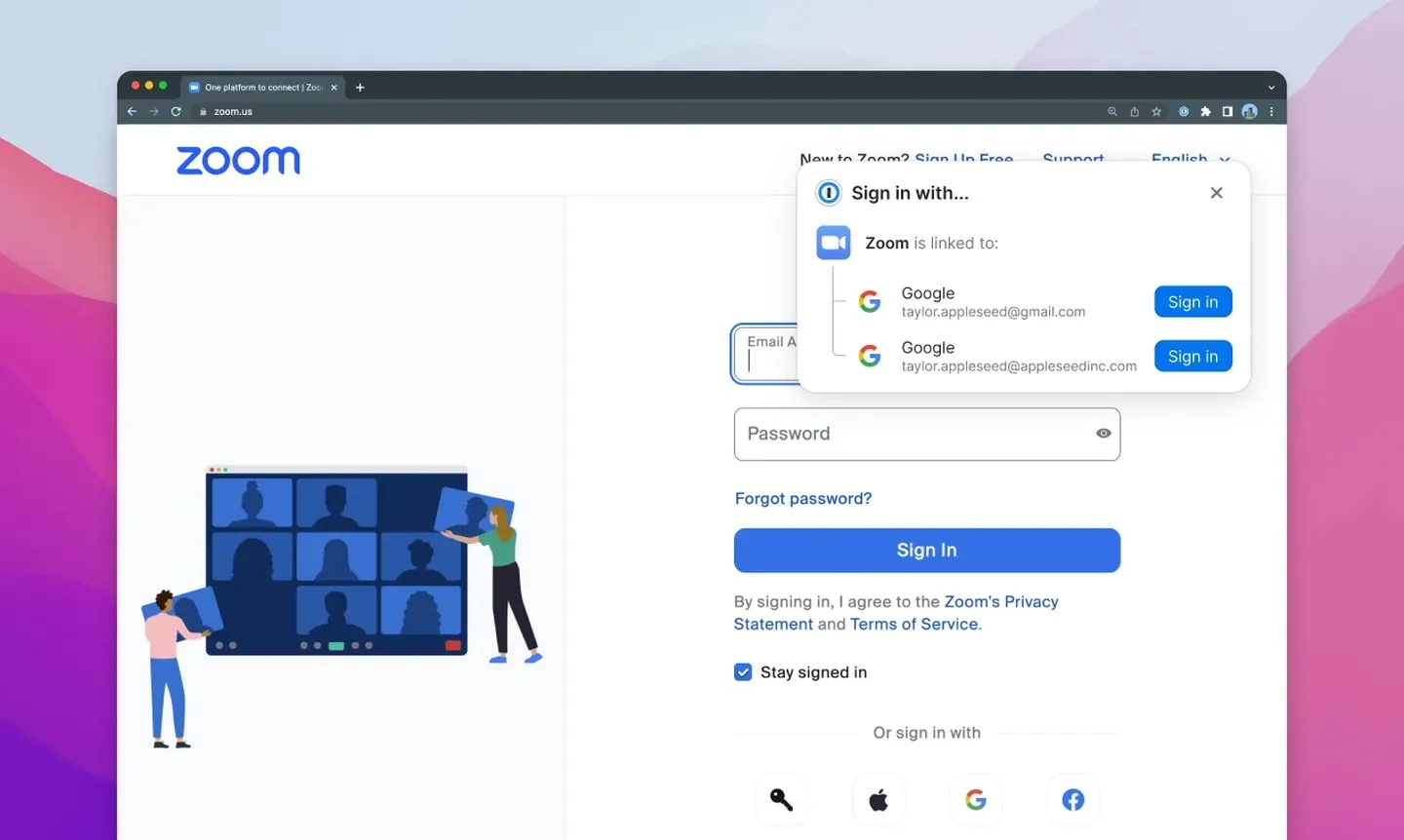This screenshot has width=1404, height=840.
Task: Toggle password visibility with the eye icon
Action: (1103, 434)
